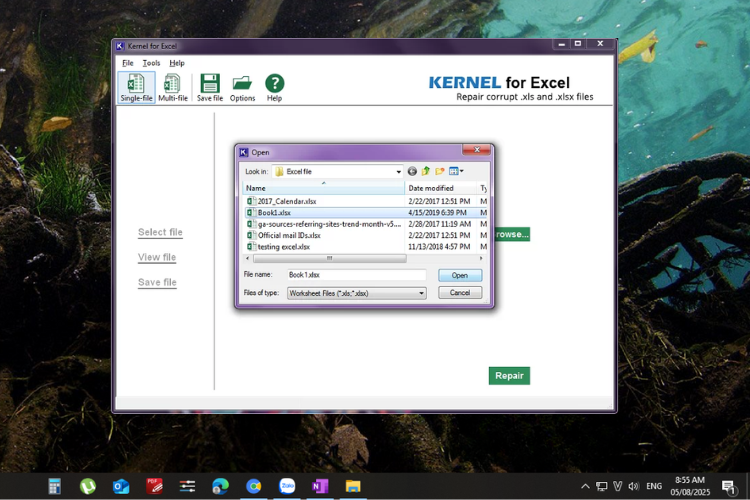Open Outlook from the taskbar
The height and width of the screenshot is (500, 750).
pos(121,487)
